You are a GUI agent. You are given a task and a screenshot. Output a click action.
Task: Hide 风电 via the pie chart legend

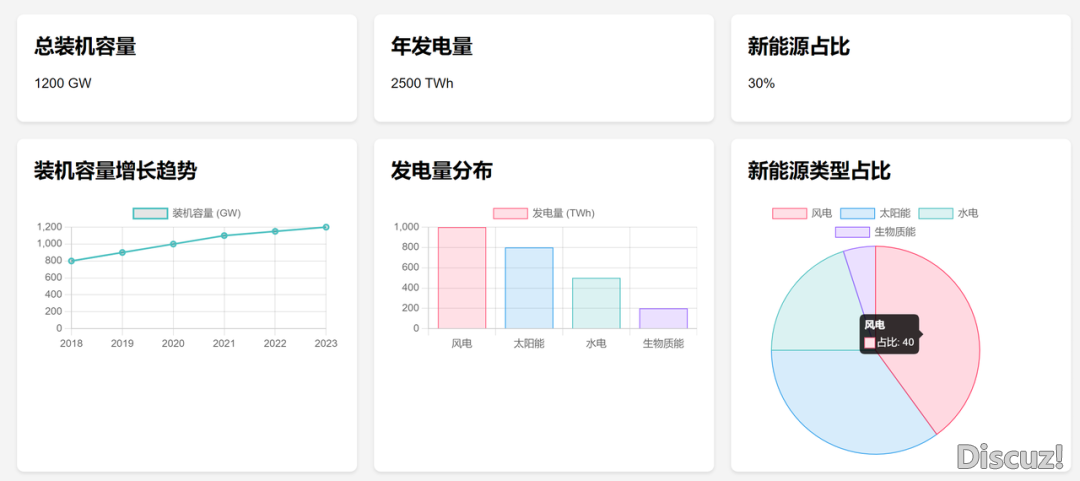coord(802,213)
